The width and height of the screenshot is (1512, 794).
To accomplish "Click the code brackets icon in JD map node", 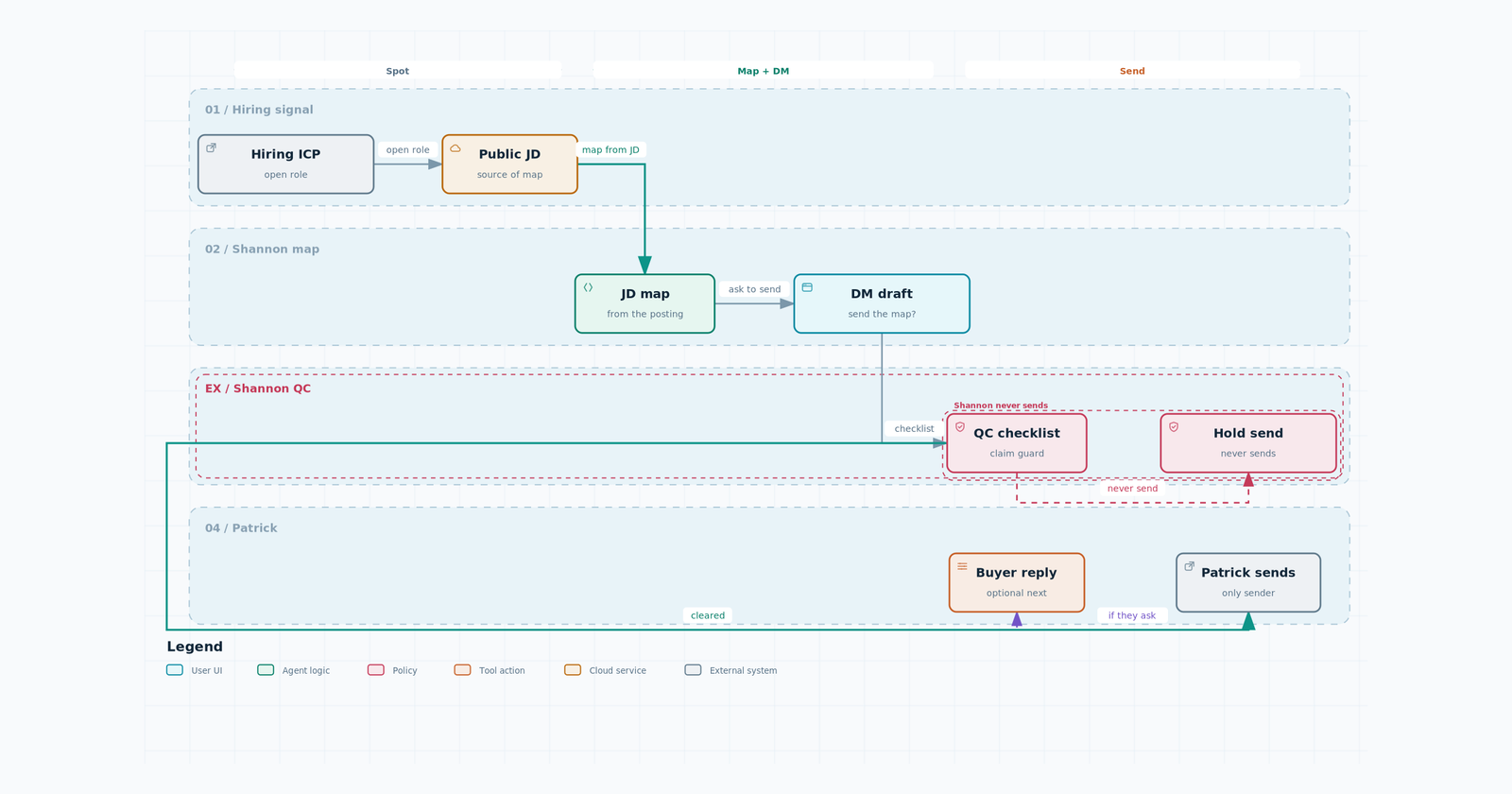I will pyautogui.click(x=588, y=287).
